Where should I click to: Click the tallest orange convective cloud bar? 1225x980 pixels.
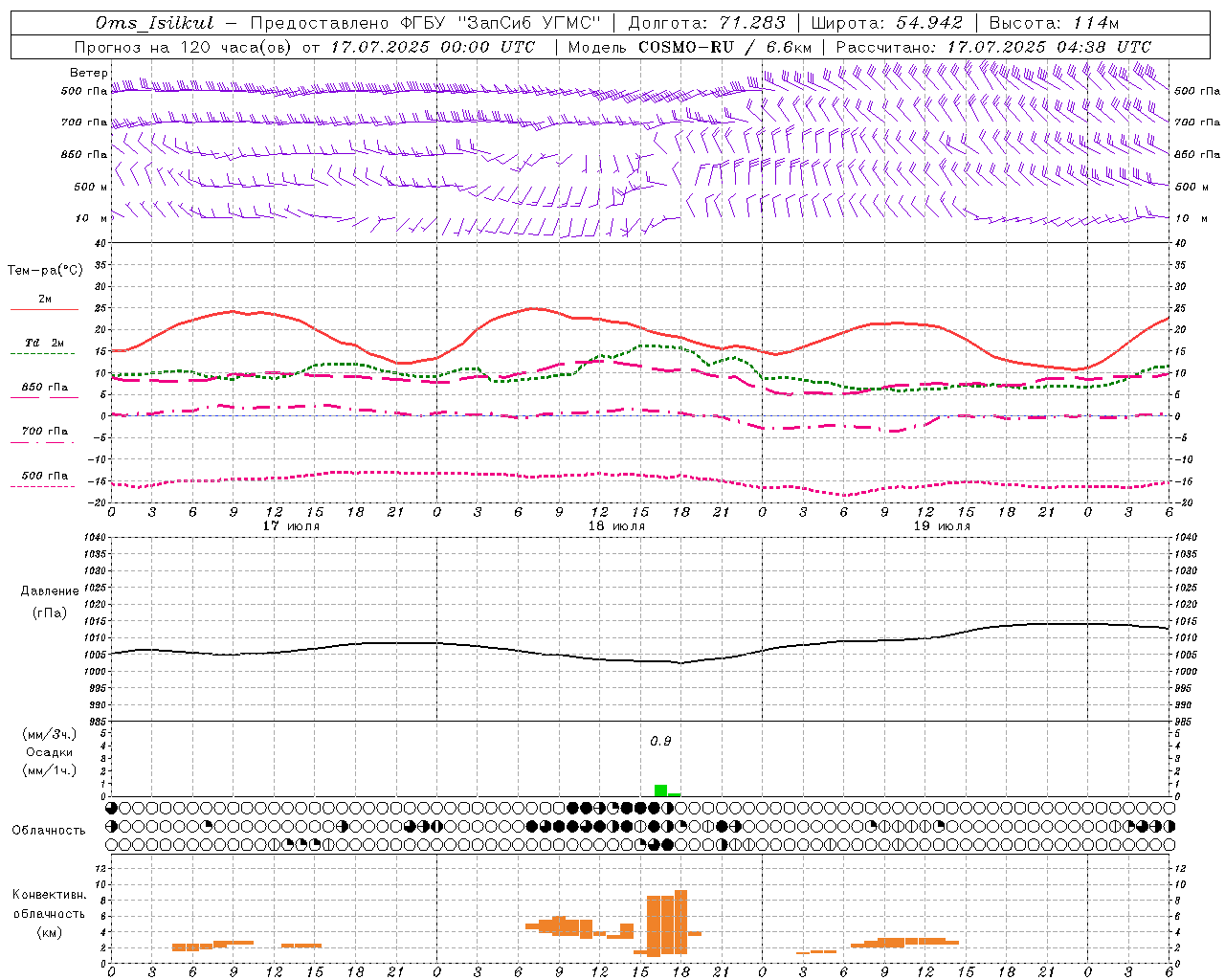coord(680,922)
